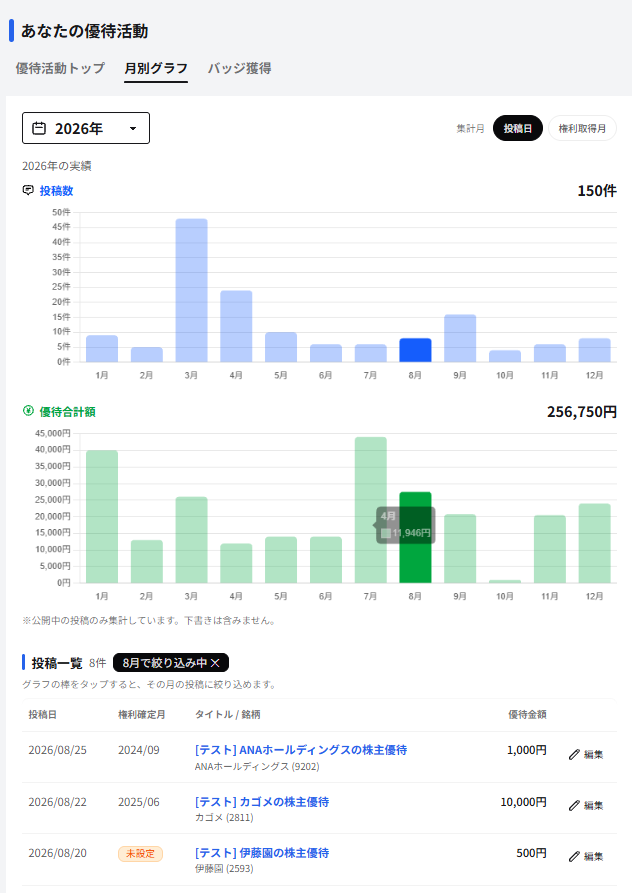Click the 2月 bar in 投稿数 chart
Screen dimensions: 632x893
click(147, 354)
